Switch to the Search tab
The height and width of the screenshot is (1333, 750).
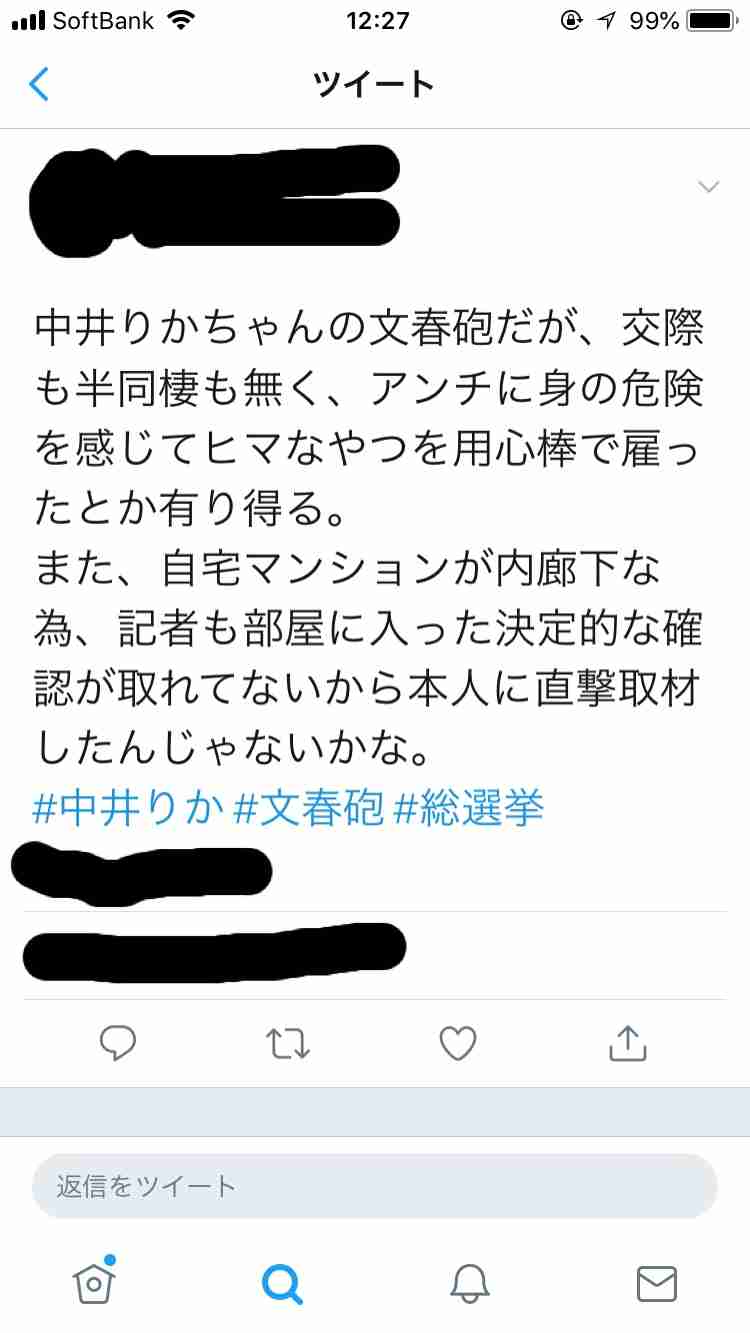click(x=281, y=1283)
